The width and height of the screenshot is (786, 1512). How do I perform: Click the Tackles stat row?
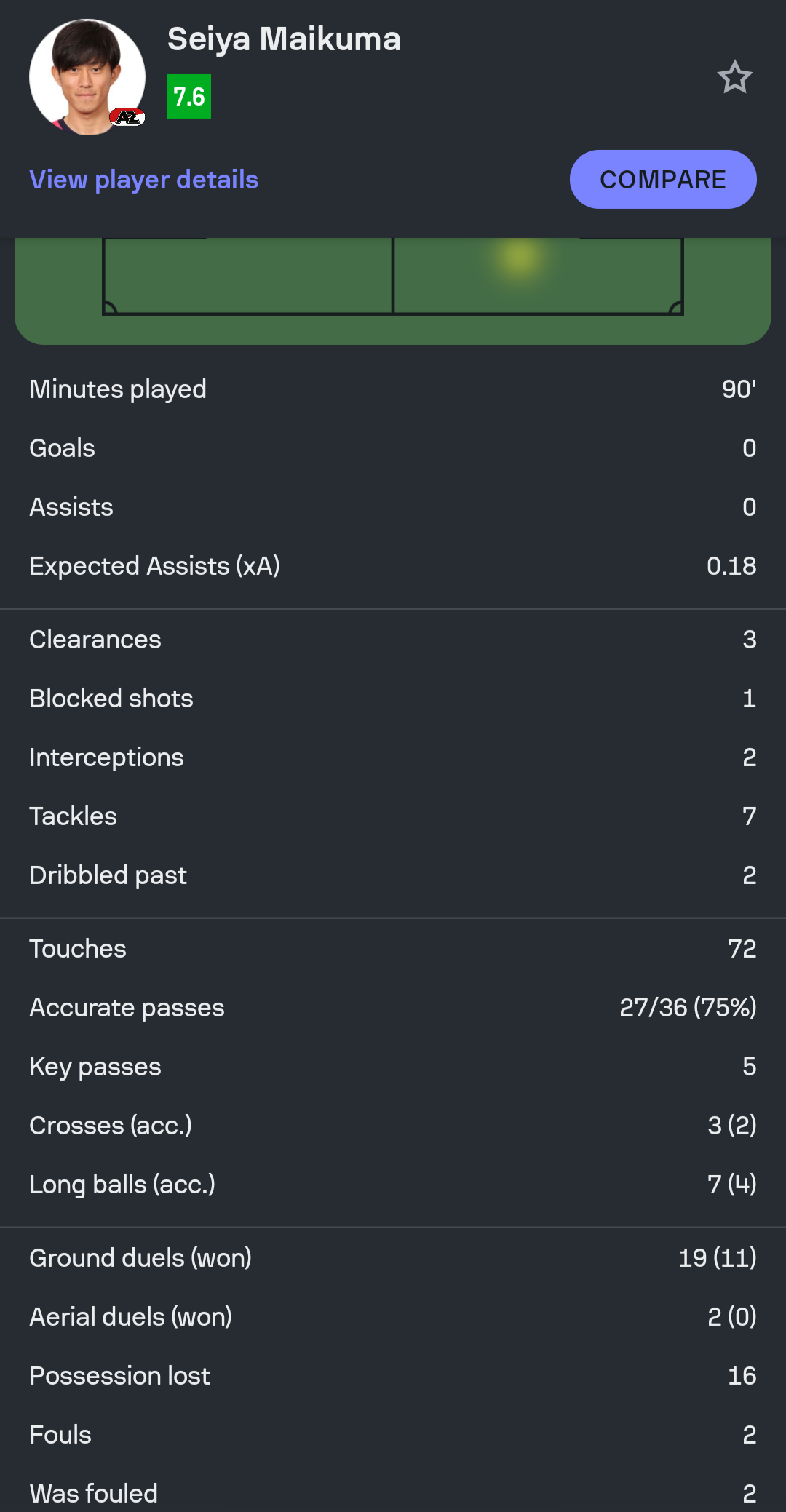[393, 816]
